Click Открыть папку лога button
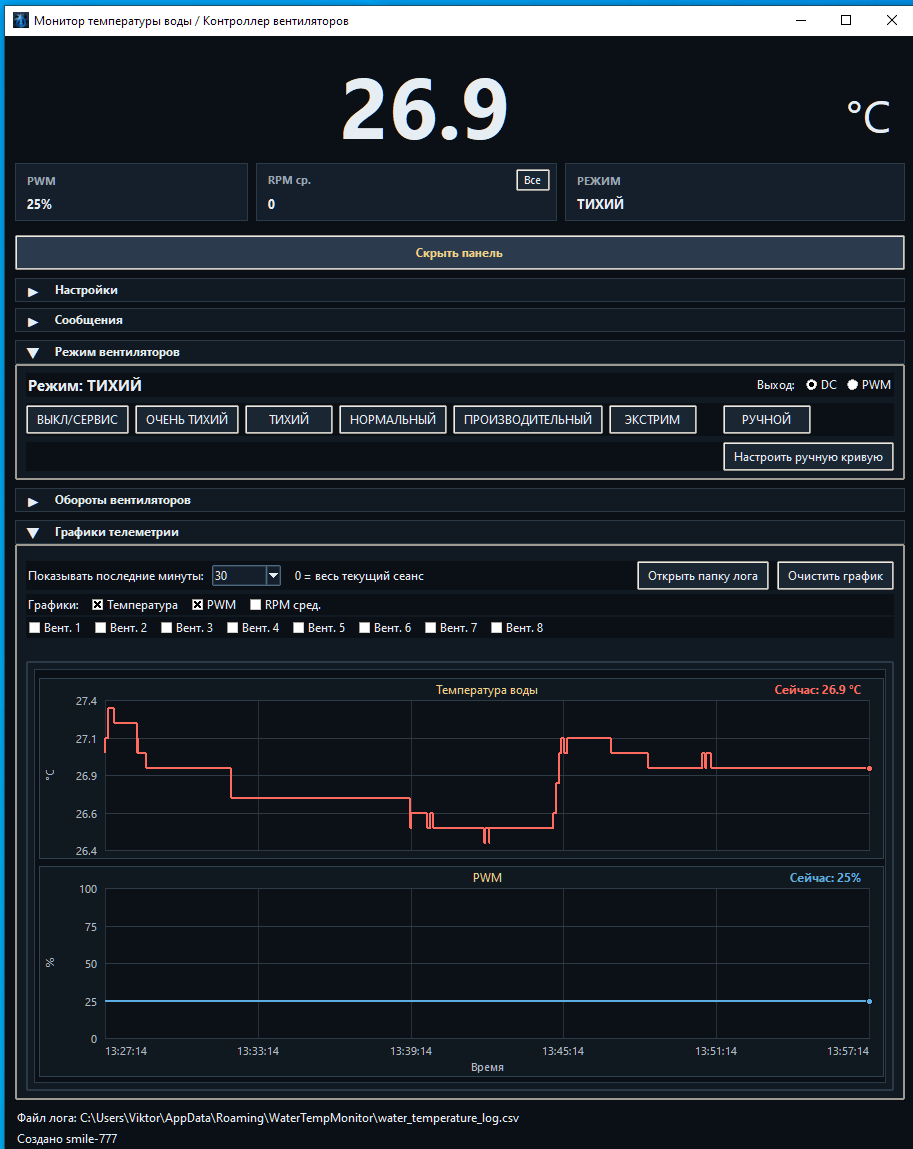 point(703,576)
